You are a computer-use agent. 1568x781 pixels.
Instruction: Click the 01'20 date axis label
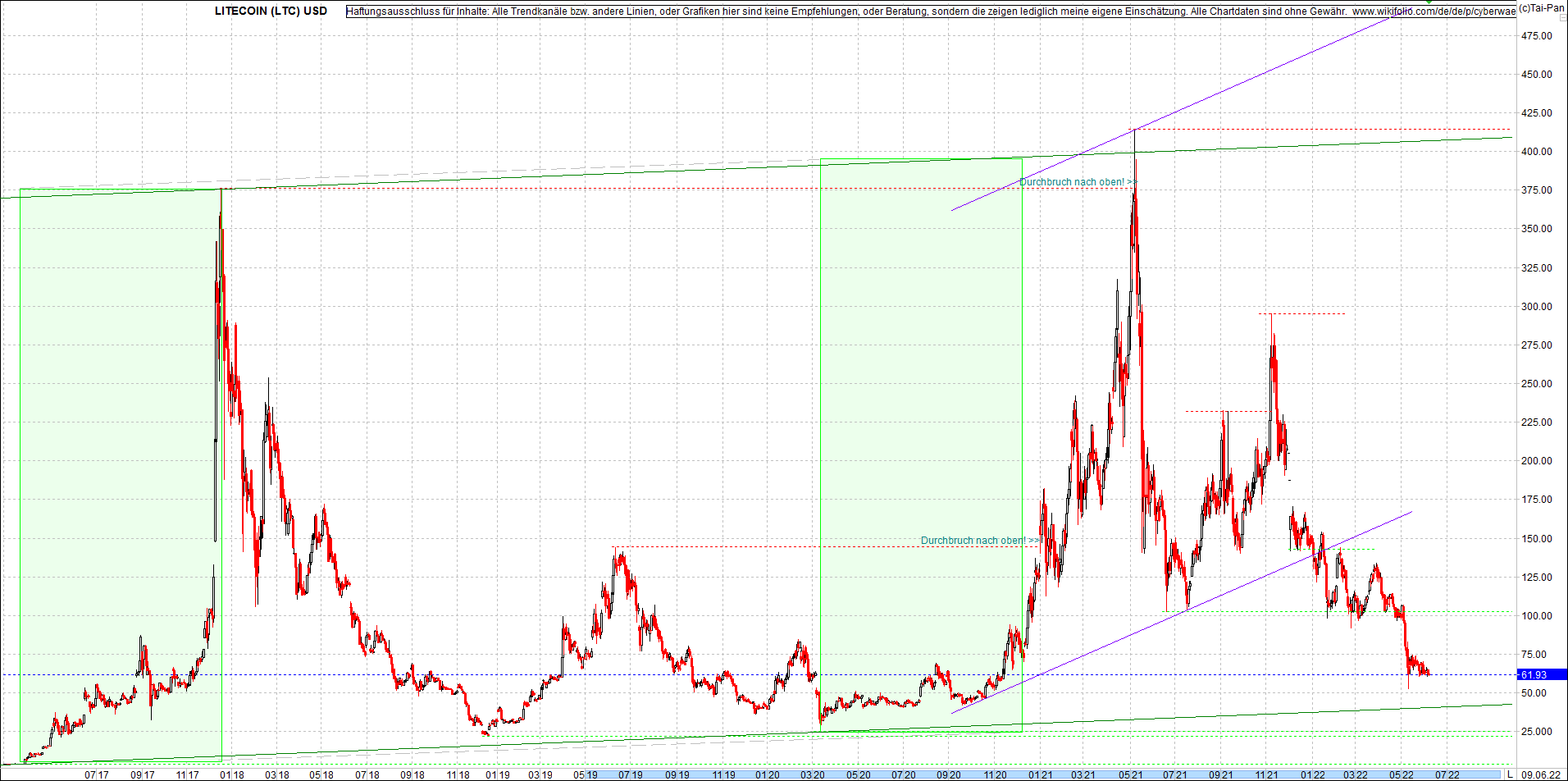coord(768,775)
